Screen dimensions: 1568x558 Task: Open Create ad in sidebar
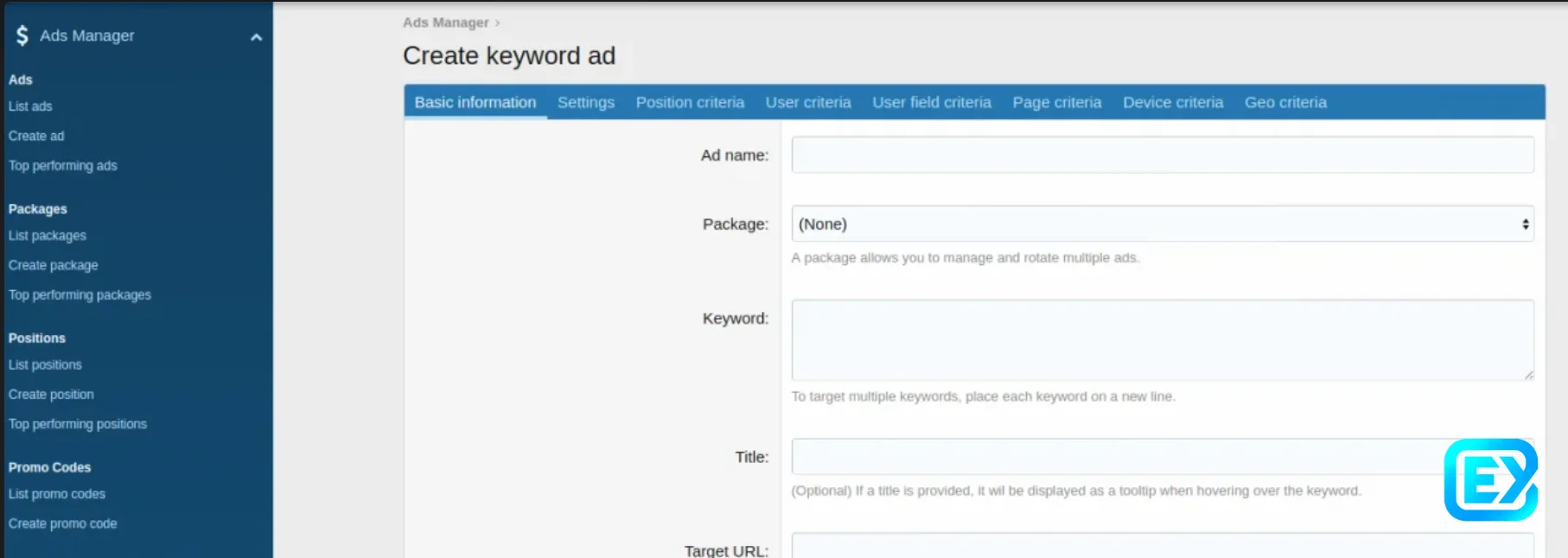point(36,136)
